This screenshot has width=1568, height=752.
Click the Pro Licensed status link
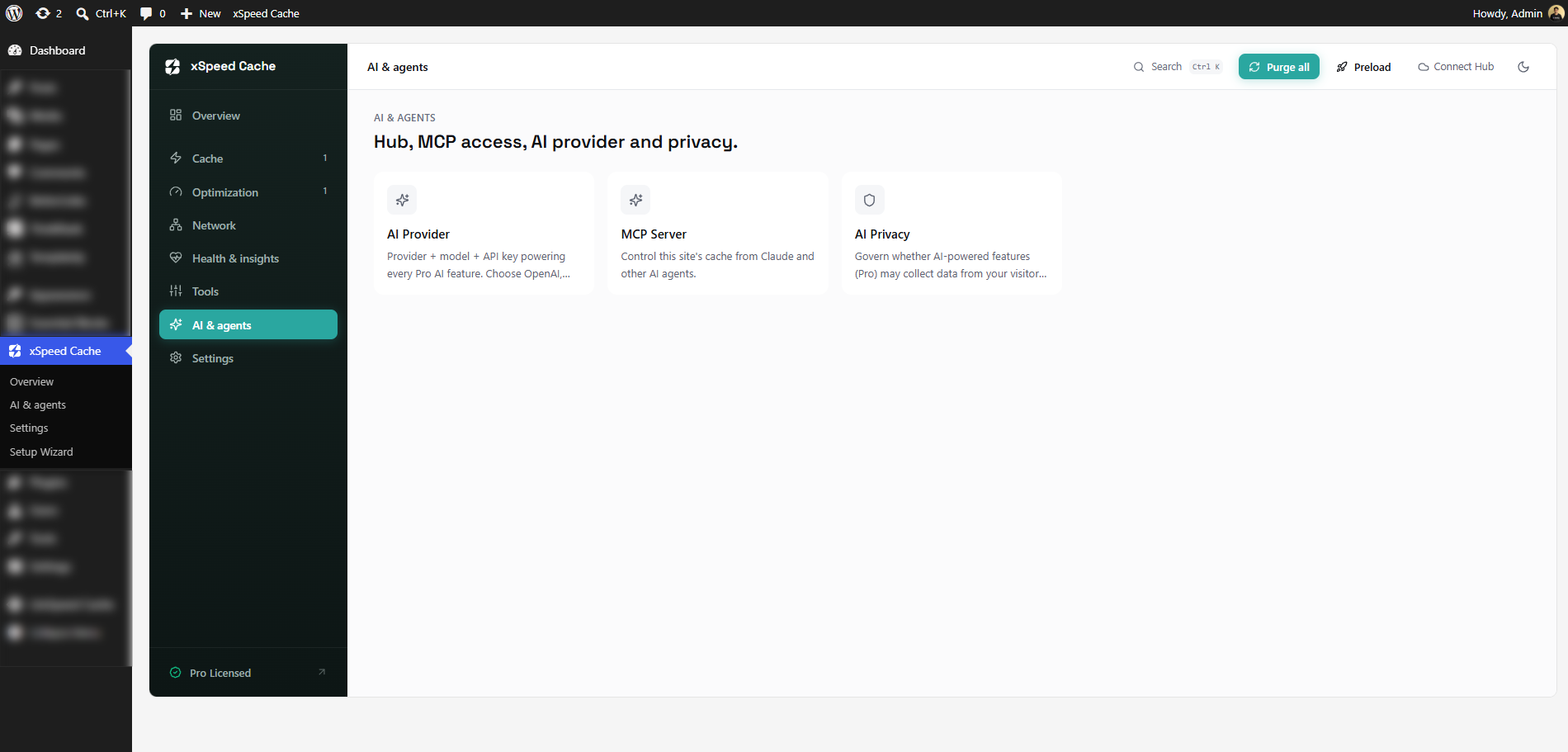coord(248,673)
